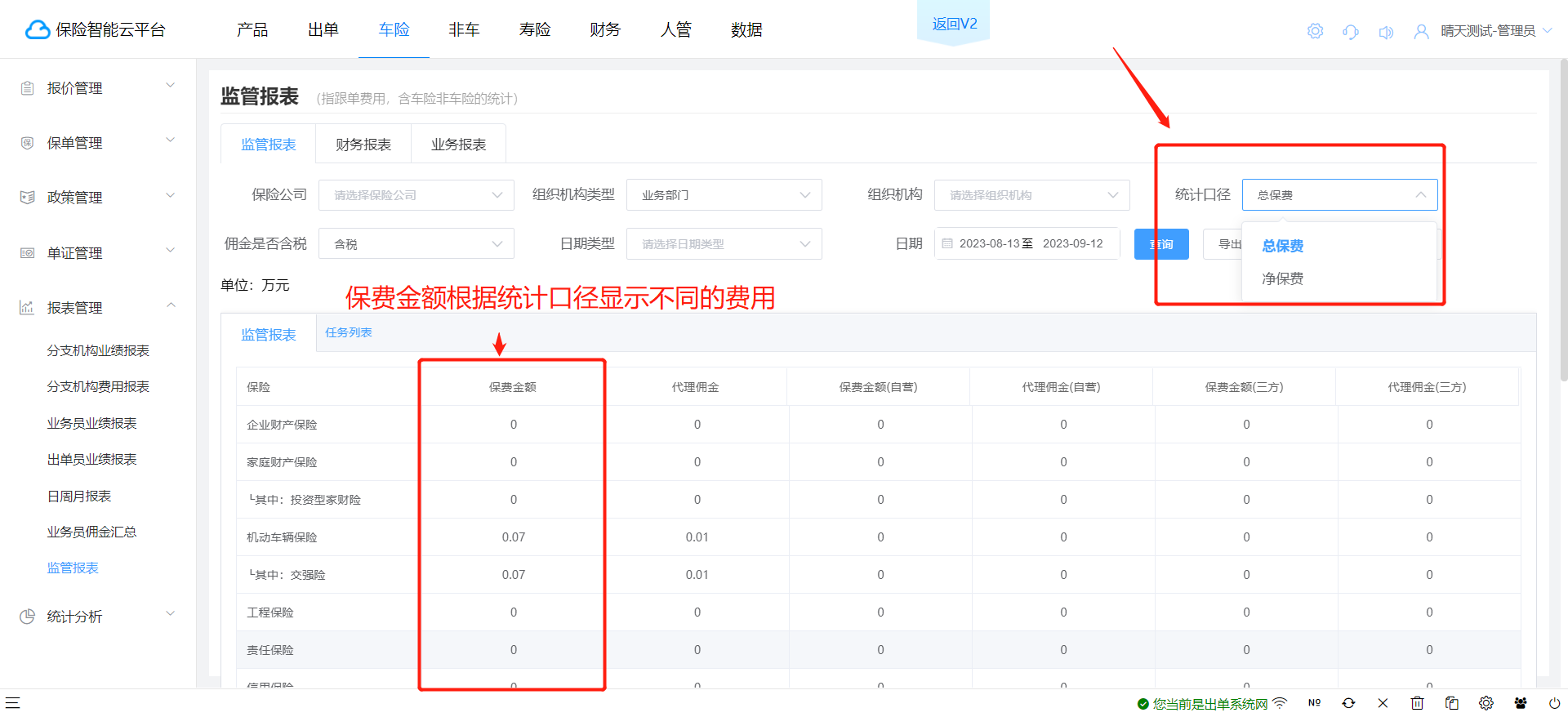1568x717 pixels.
Task: Go to the 寿险 top menu
Action: click(x=535, y=30)
